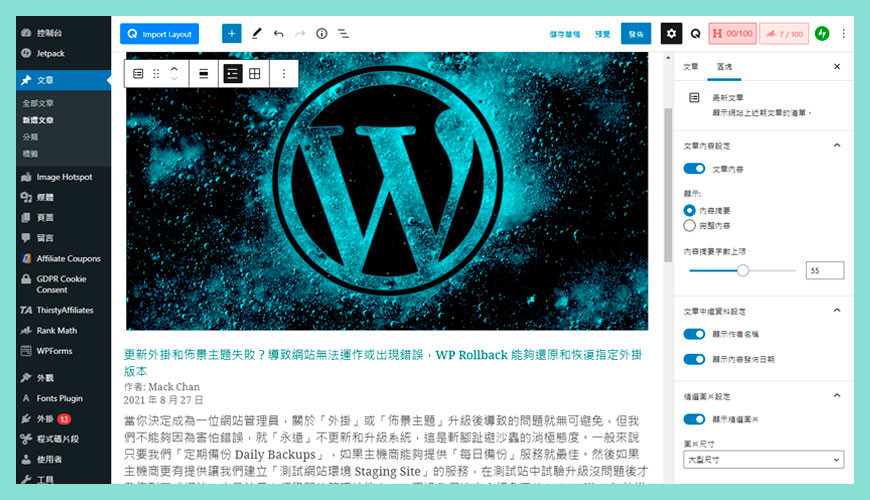Collapse the 文章中繼資料設定 panel
This screenshot has height=500, width=870.
pyautogui.click(x=837, y=311)
